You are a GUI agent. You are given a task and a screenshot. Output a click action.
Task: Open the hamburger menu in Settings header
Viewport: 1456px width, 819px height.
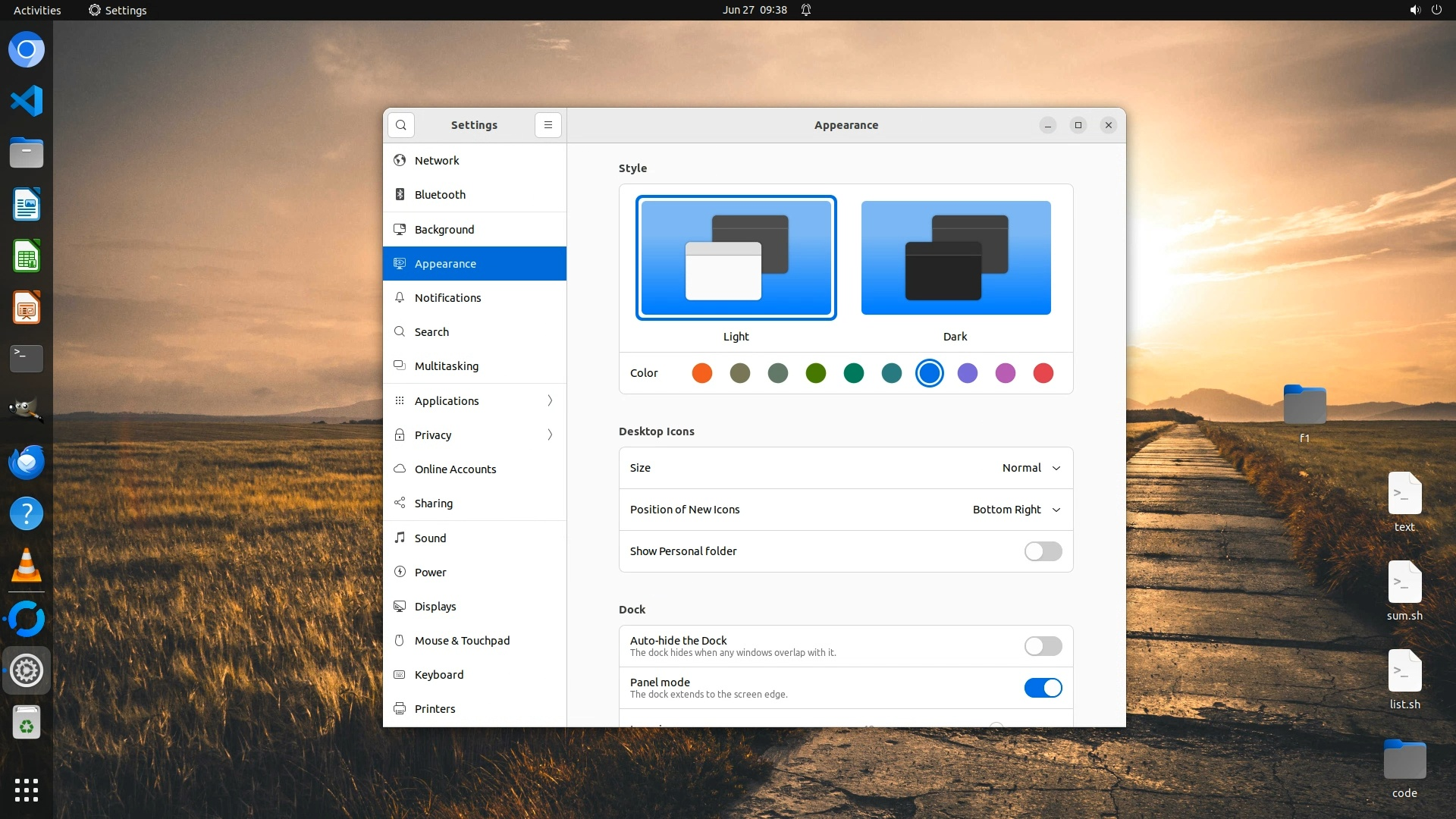pos(548,125)
